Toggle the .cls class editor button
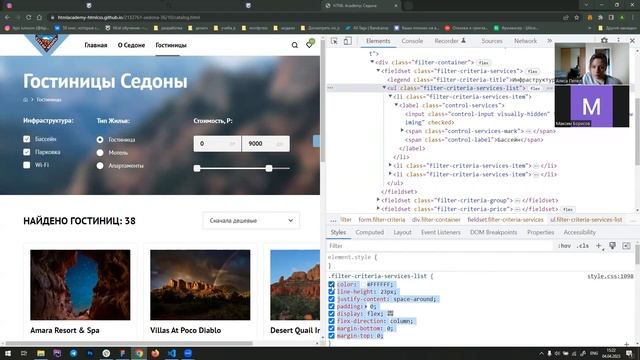 (x=582, y=246)
